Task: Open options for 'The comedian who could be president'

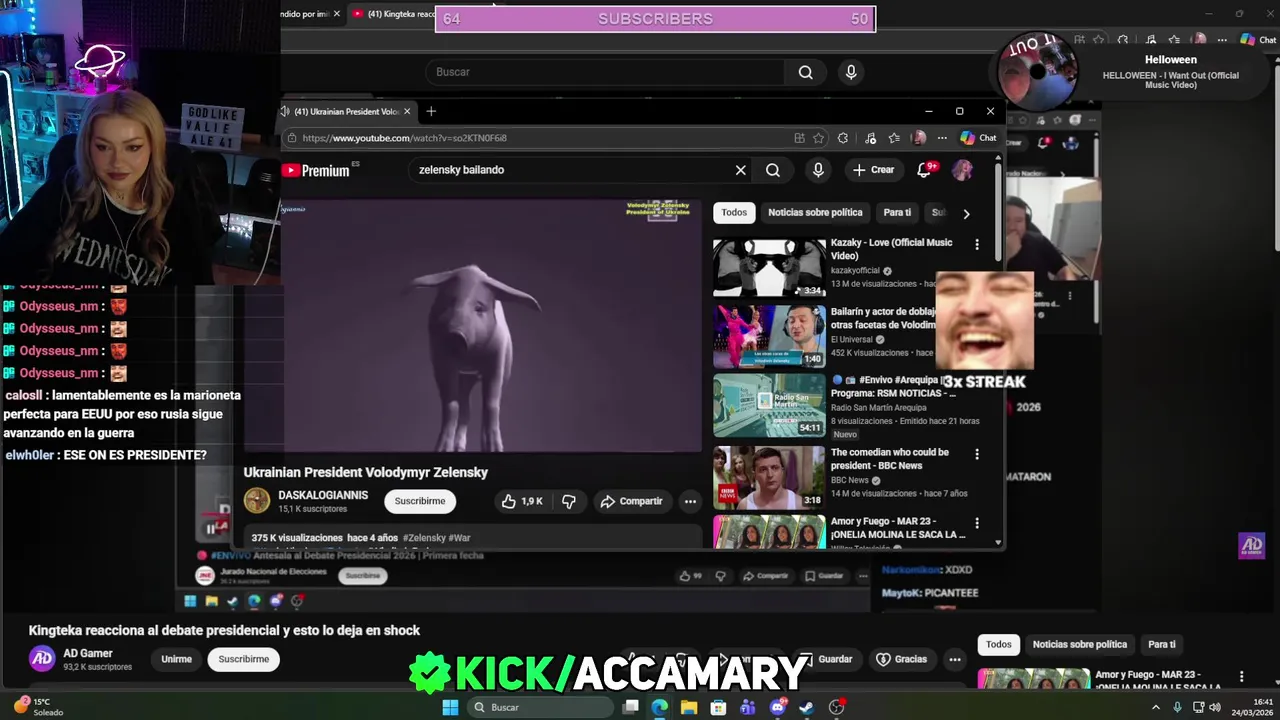Action: [977, 454]
